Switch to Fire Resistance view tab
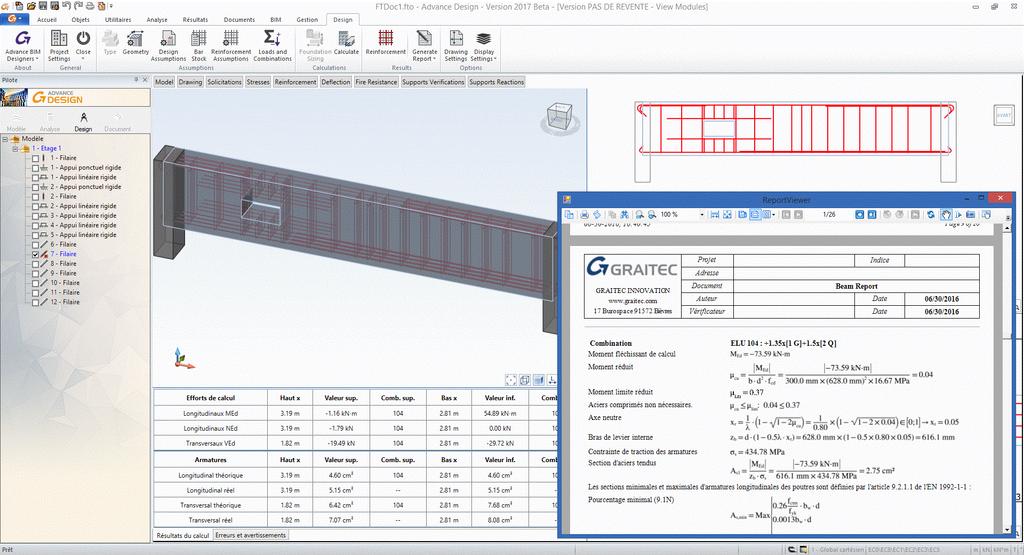Screen dimensions: 1024x555 tap(376, 82)
